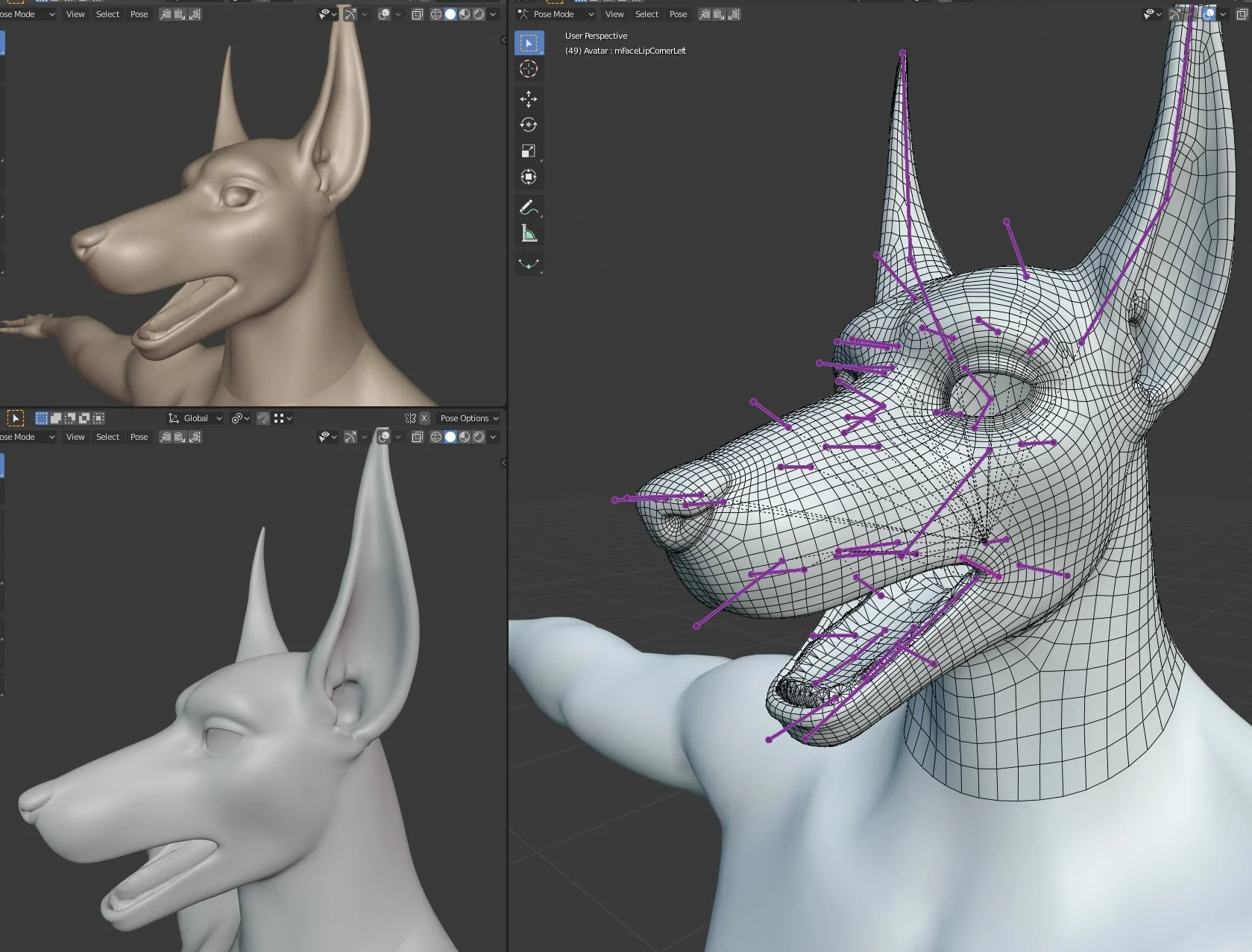Toggle gizmos in top-left viewport header
Screen dimensions: 1252x952
(x=350, y=14)
